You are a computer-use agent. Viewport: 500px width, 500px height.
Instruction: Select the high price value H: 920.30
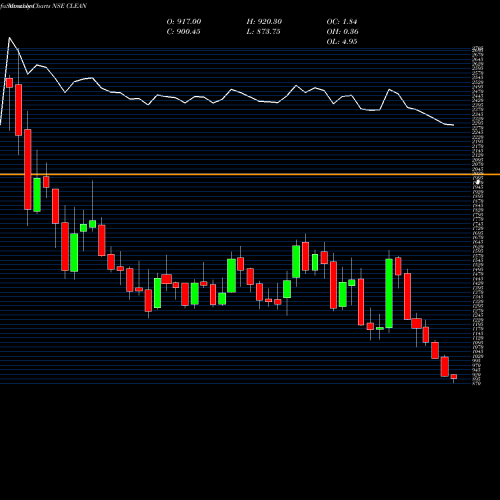264,22
